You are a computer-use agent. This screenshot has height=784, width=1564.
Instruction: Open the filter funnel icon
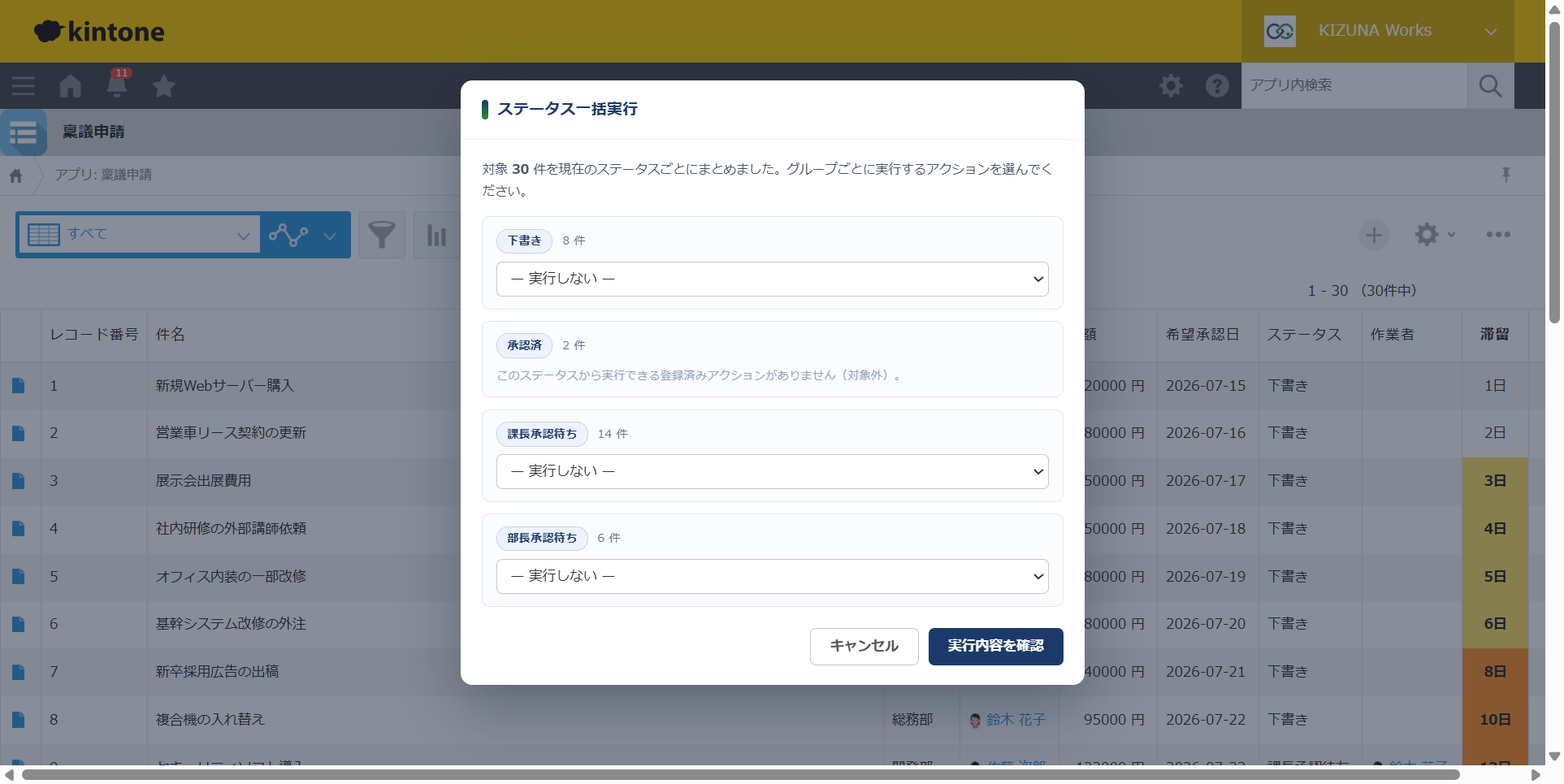(382, 235)
